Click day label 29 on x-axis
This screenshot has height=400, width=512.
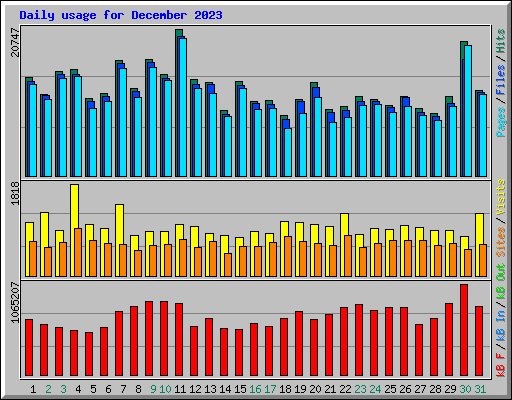point(450,389)
